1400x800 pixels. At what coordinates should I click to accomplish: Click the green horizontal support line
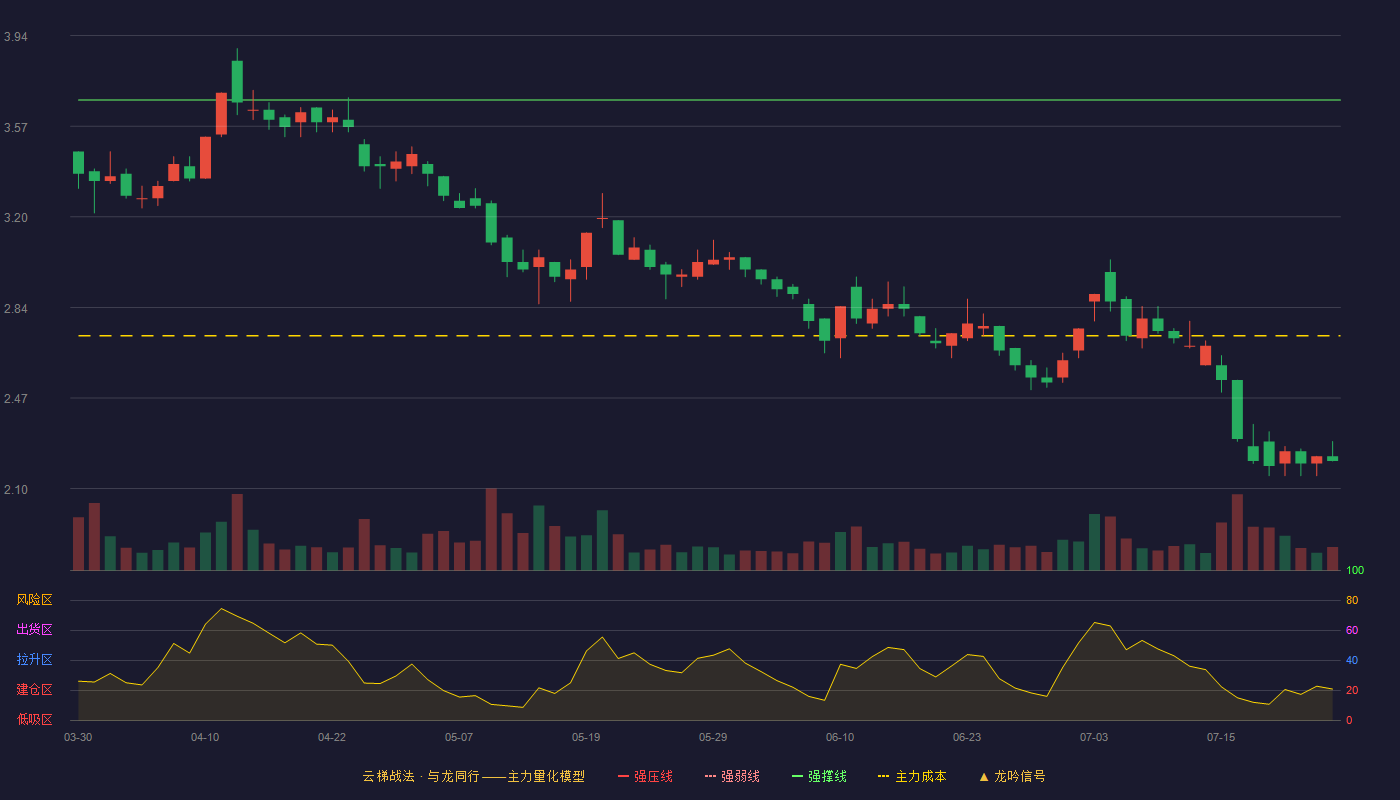(x=709, y=100)
